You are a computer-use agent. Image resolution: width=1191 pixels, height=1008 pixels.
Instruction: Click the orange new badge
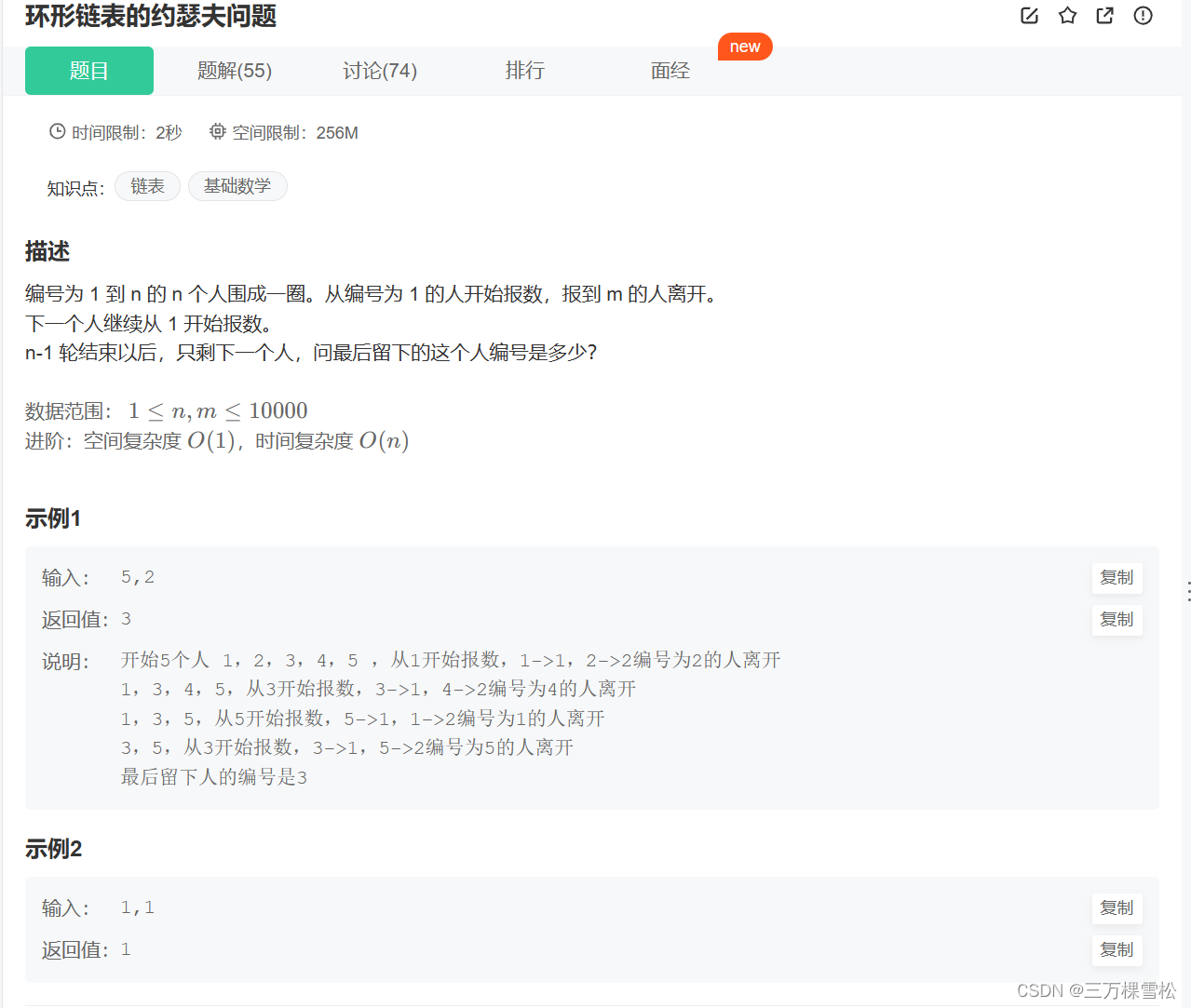coord(745,47)
